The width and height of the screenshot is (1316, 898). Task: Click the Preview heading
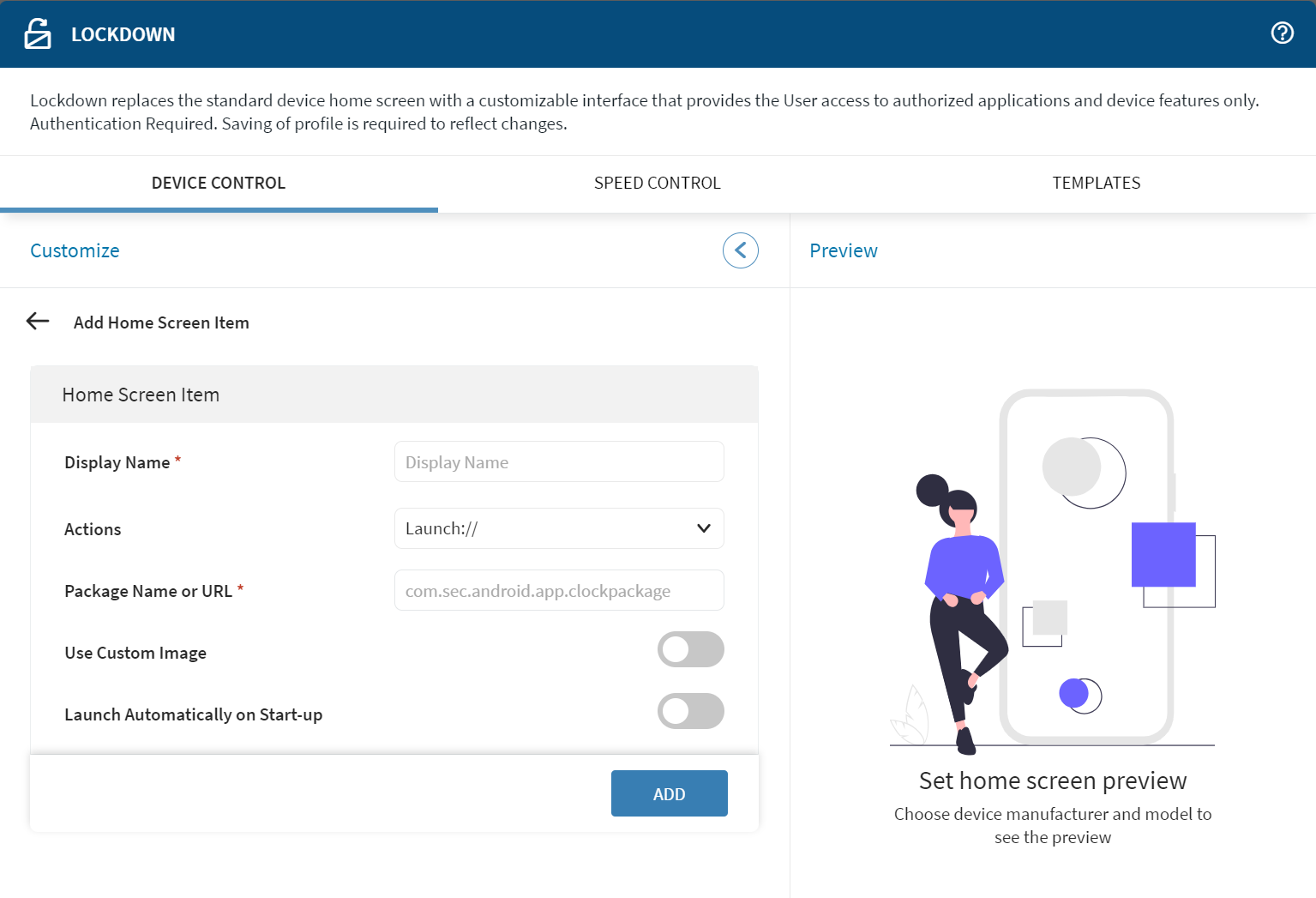click(843, 250)
